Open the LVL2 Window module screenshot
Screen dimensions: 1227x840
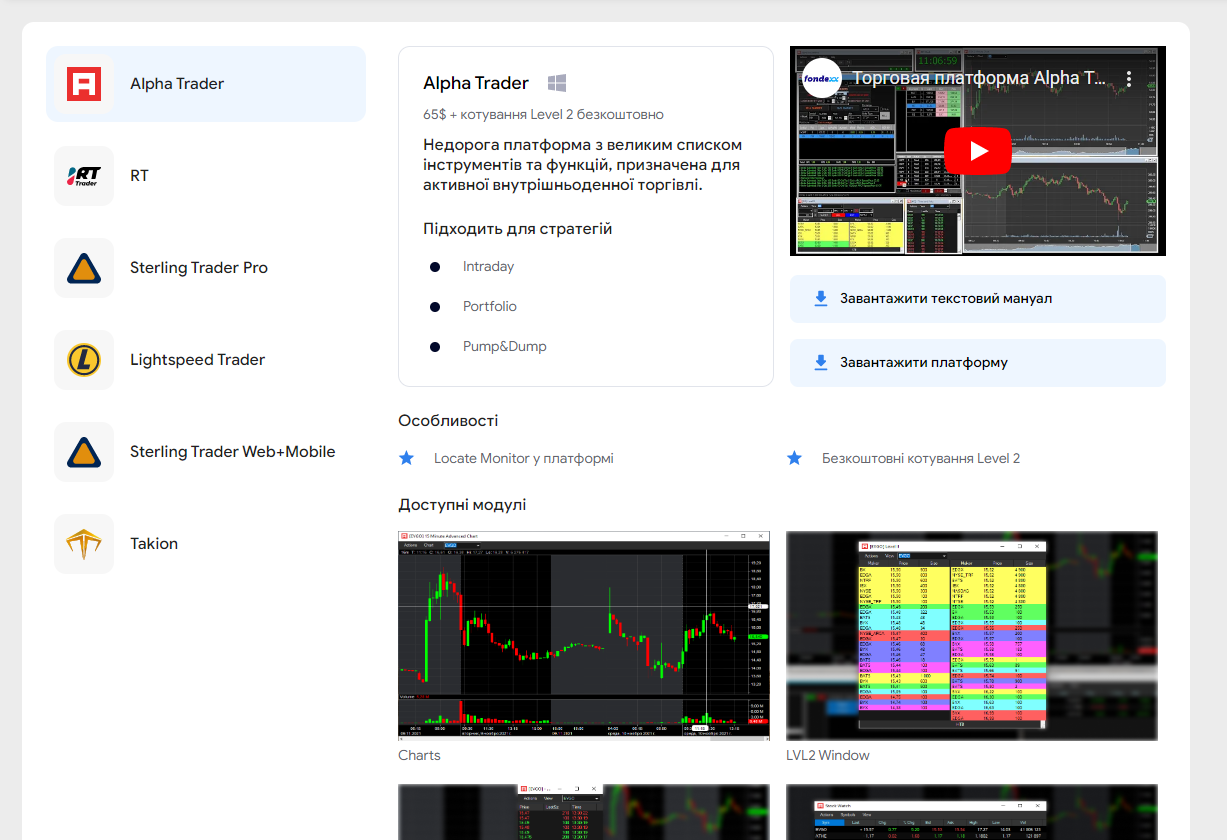pyautogui.click(x=971, y=635)
